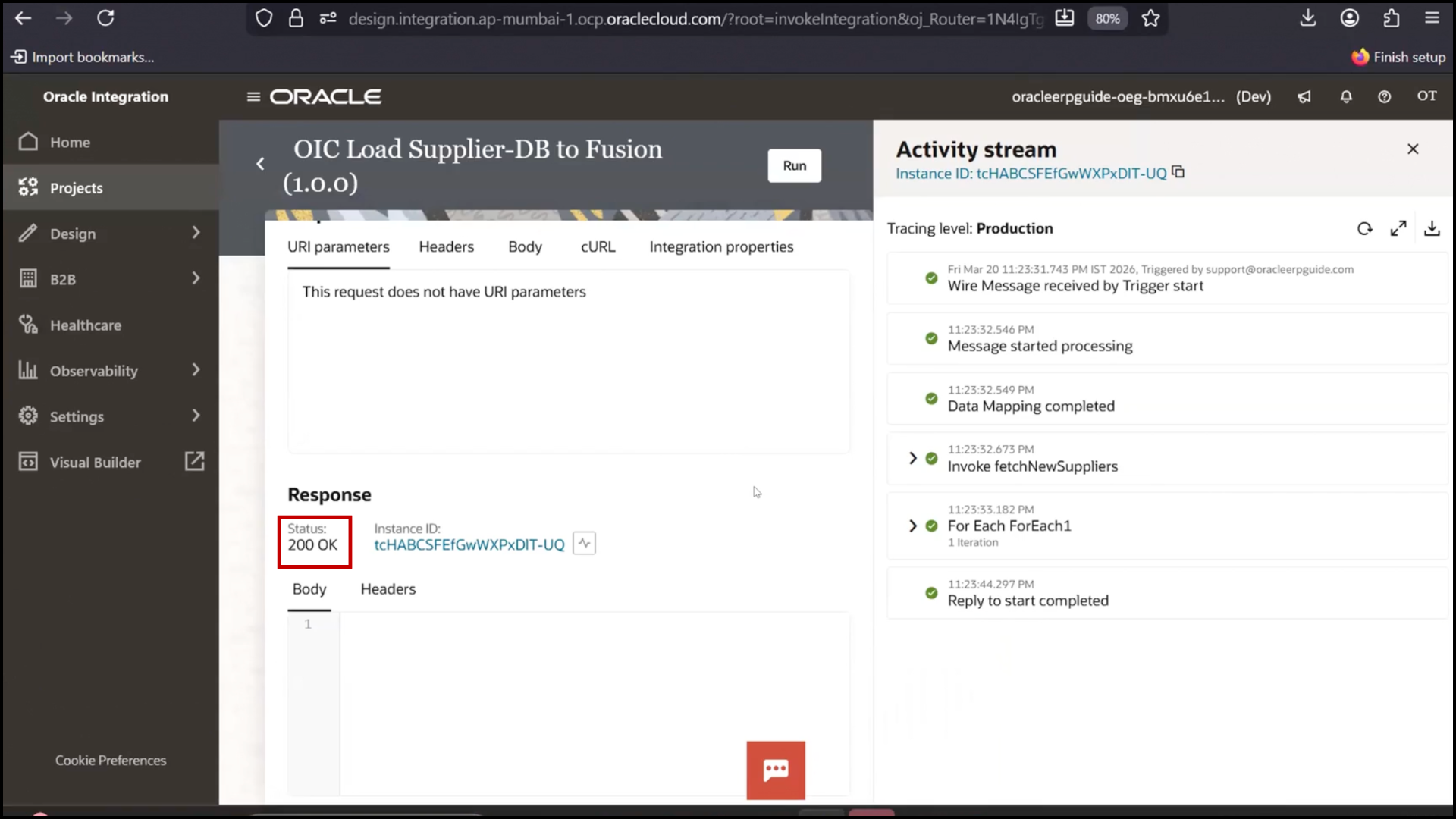1456x819 pixels.
Task: Open the announcements megaphone icon
Action: coord(1304,96)
